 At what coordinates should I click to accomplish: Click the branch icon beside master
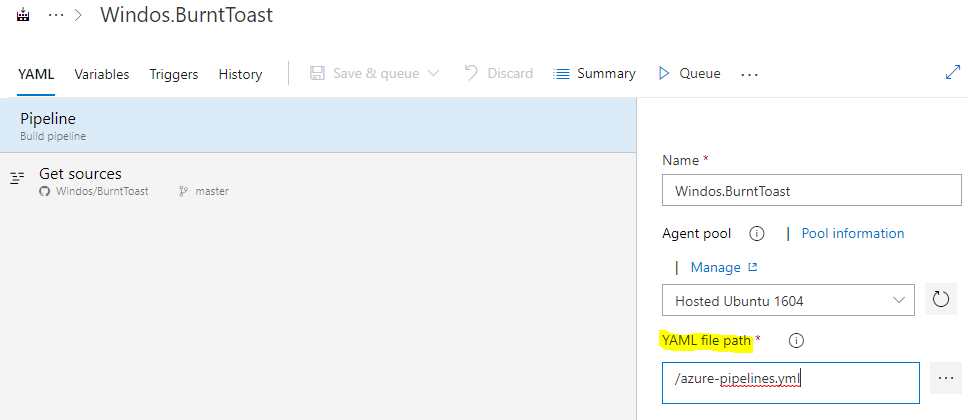[184, 191]
